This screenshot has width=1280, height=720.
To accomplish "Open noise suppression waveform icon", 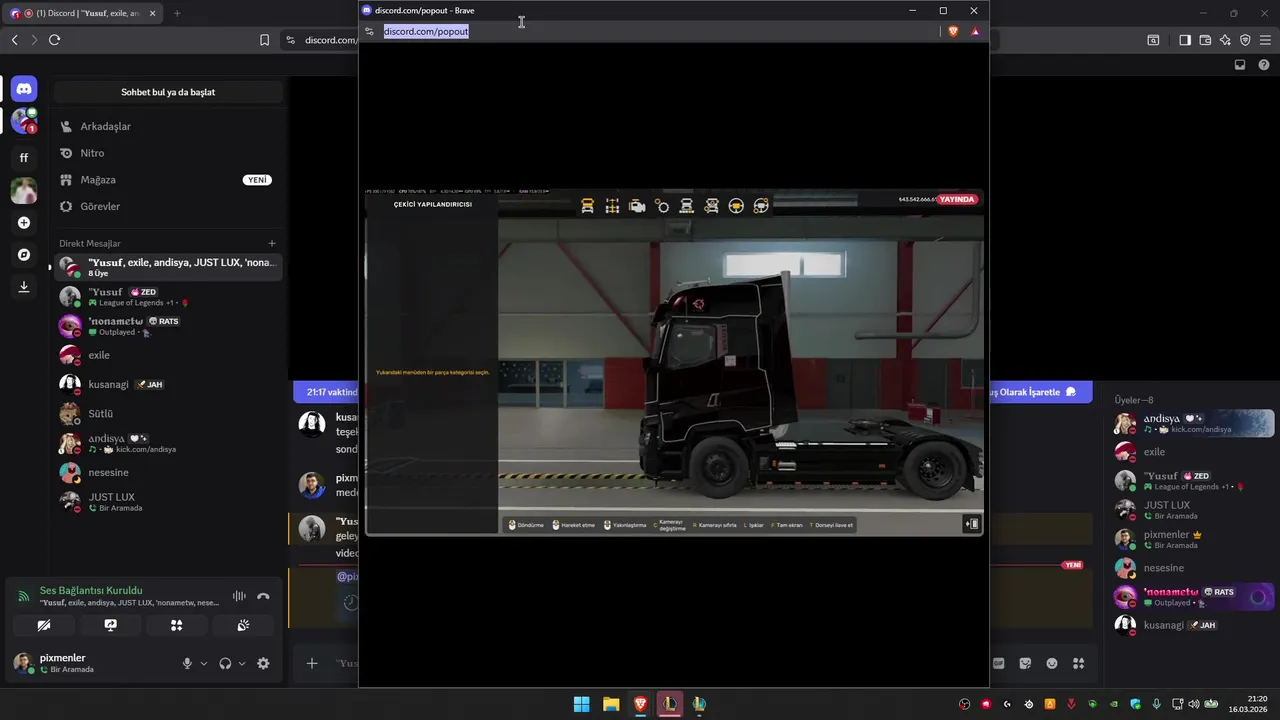I will (239, 596).
